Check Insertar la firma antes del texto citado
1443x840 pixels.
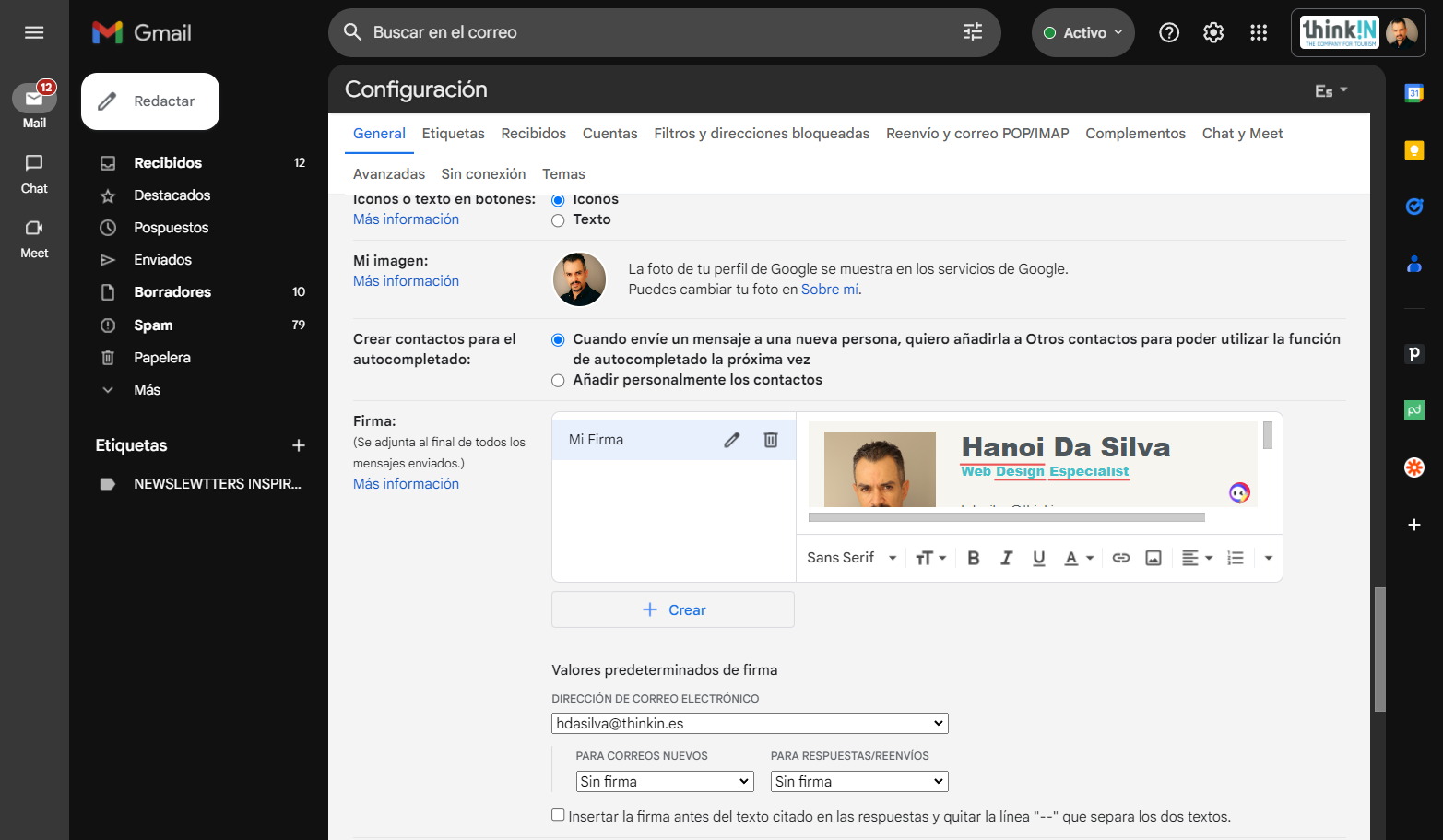click(x=558, y=814)
